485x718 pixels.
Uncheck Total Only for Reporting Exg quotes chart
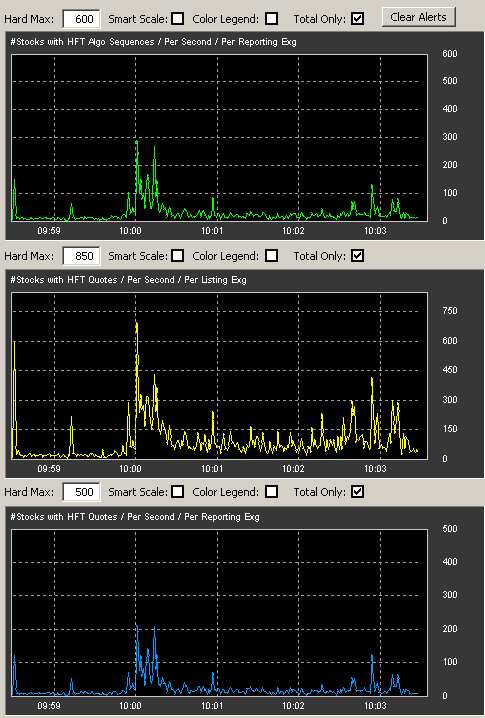[x=358, y=492]
